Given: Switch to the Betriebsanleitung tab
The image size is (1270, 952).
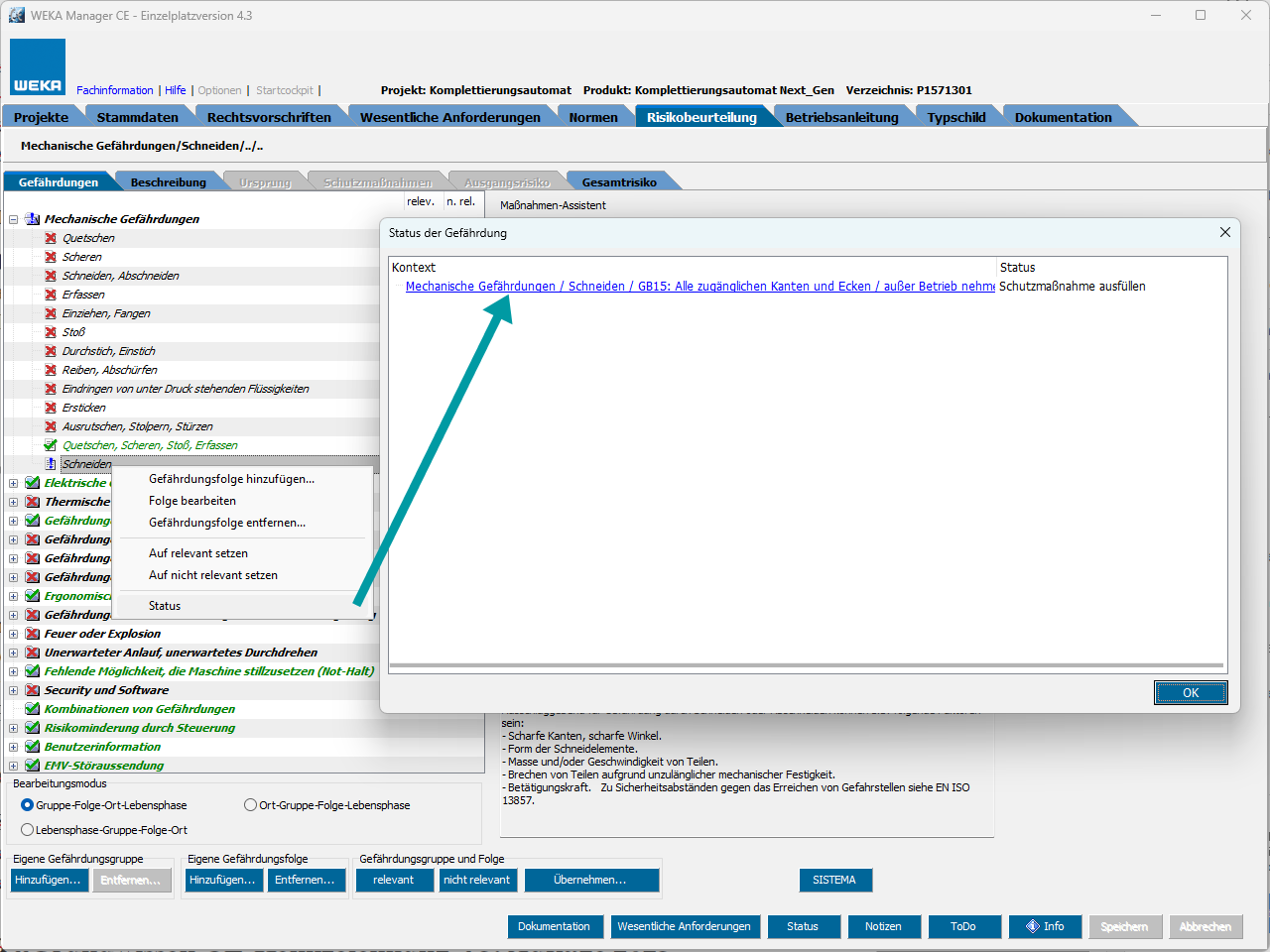Looking at the screenshot, I should pyautogui.click(x=841, y=117).
